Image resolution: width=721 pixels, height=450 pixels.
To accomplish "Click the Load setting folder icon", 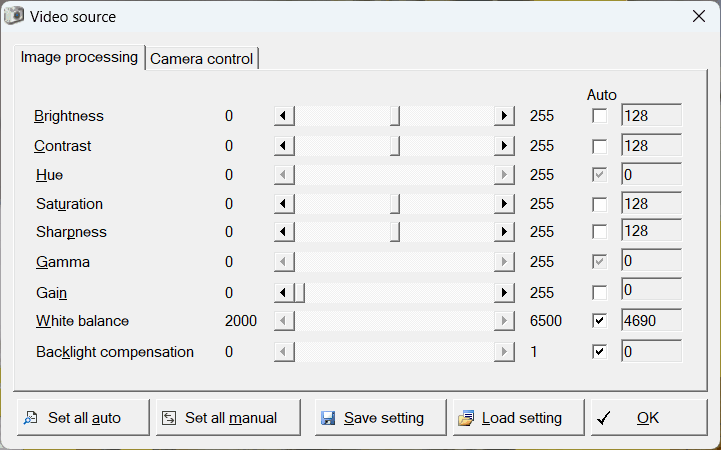I will point(466,418).
